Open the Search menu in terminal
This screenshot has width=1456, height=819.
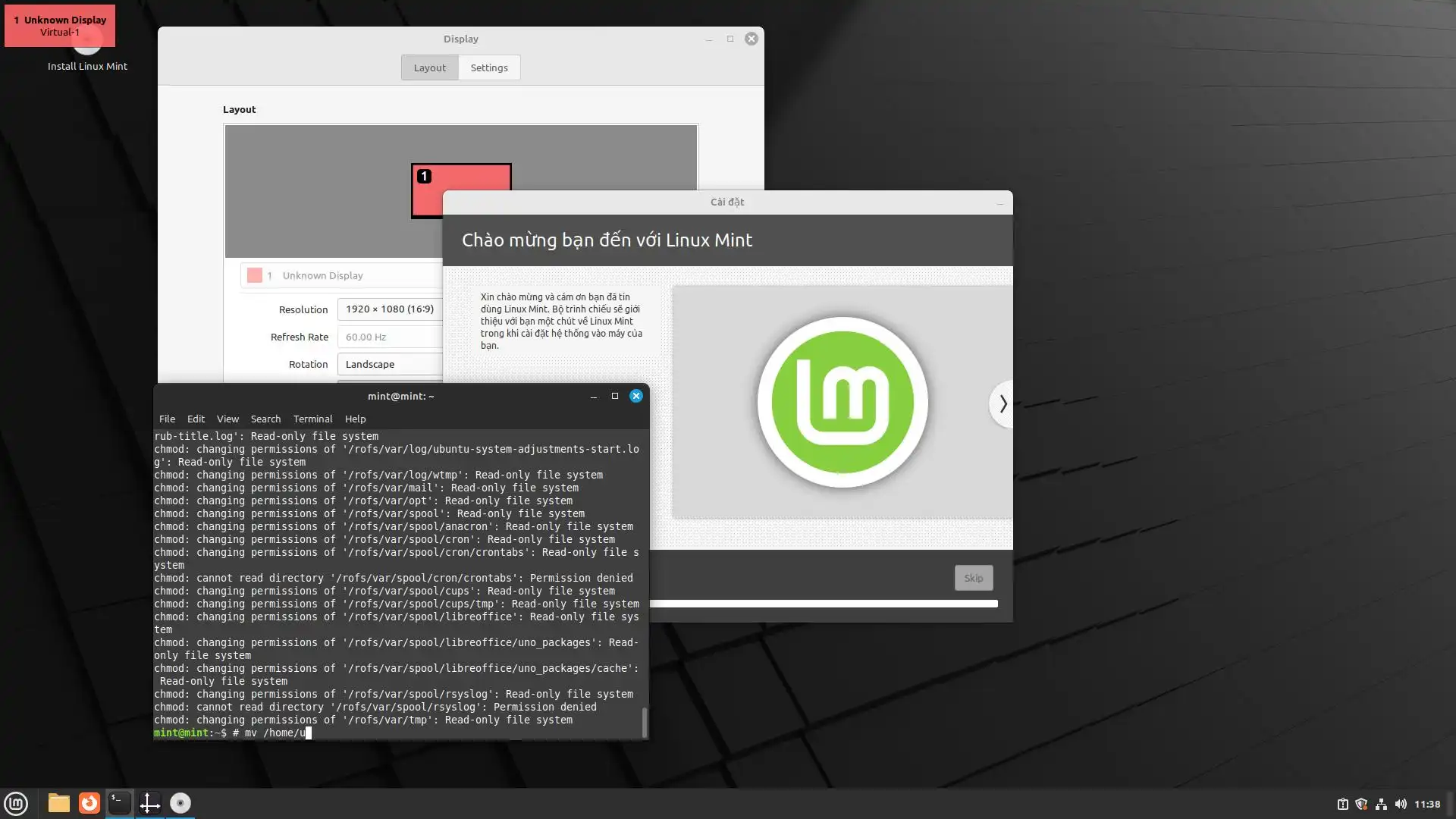click(265, 419)
